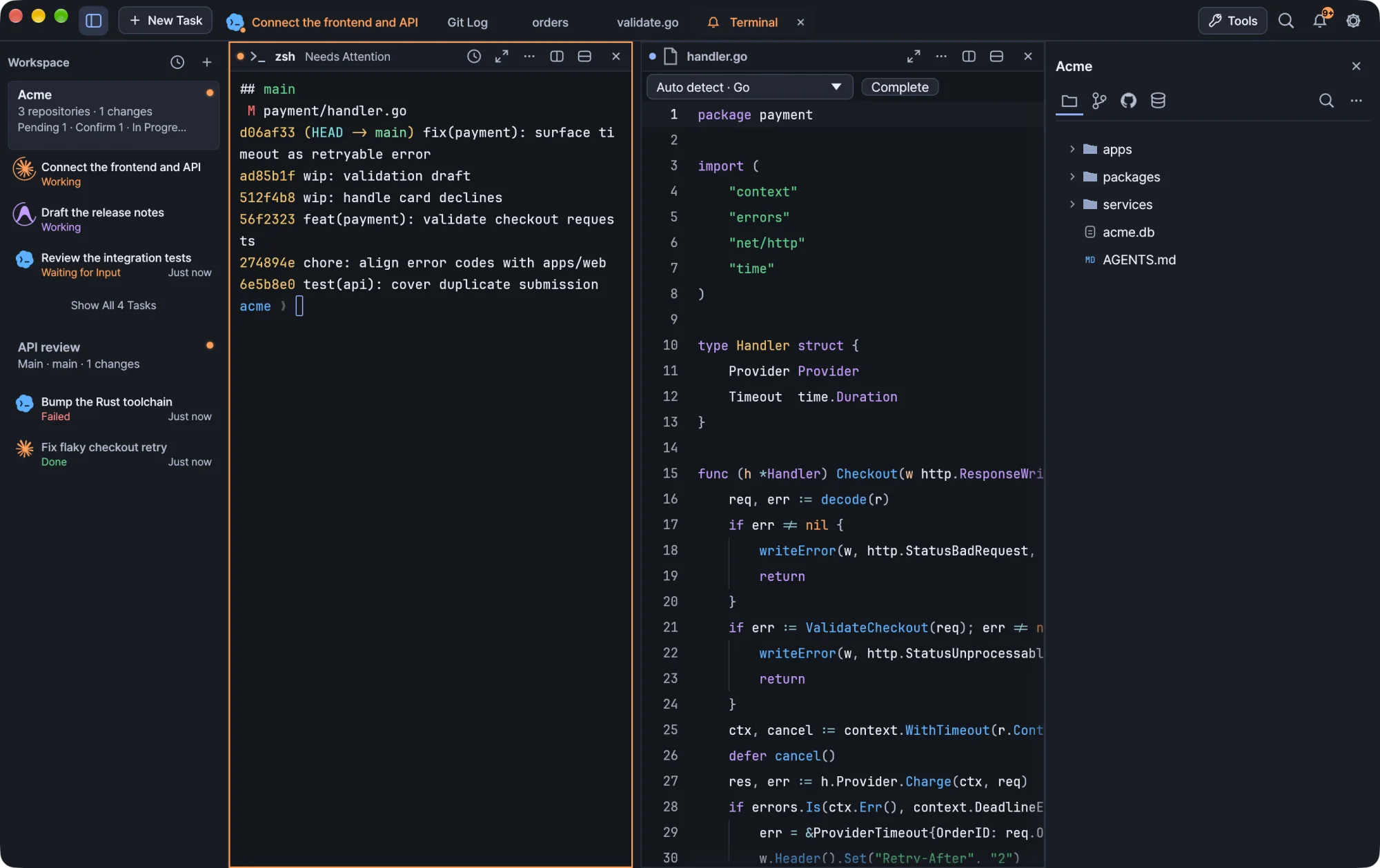Open the Bump the Rust toolchain task
Image resolution: width=1380 pixels, height=868 pixels.
pyautogui.click(x=113, y=408)
